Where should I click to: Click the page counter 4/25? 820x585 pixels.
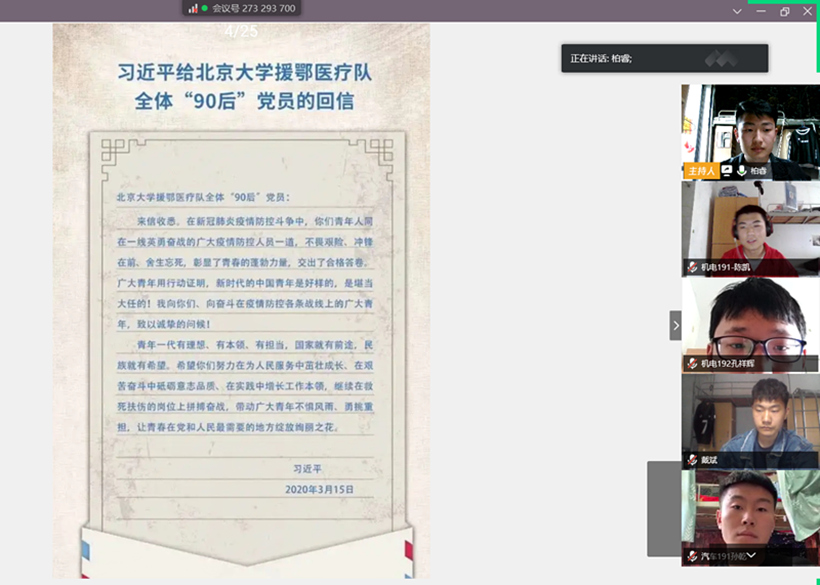pos(241,31)
